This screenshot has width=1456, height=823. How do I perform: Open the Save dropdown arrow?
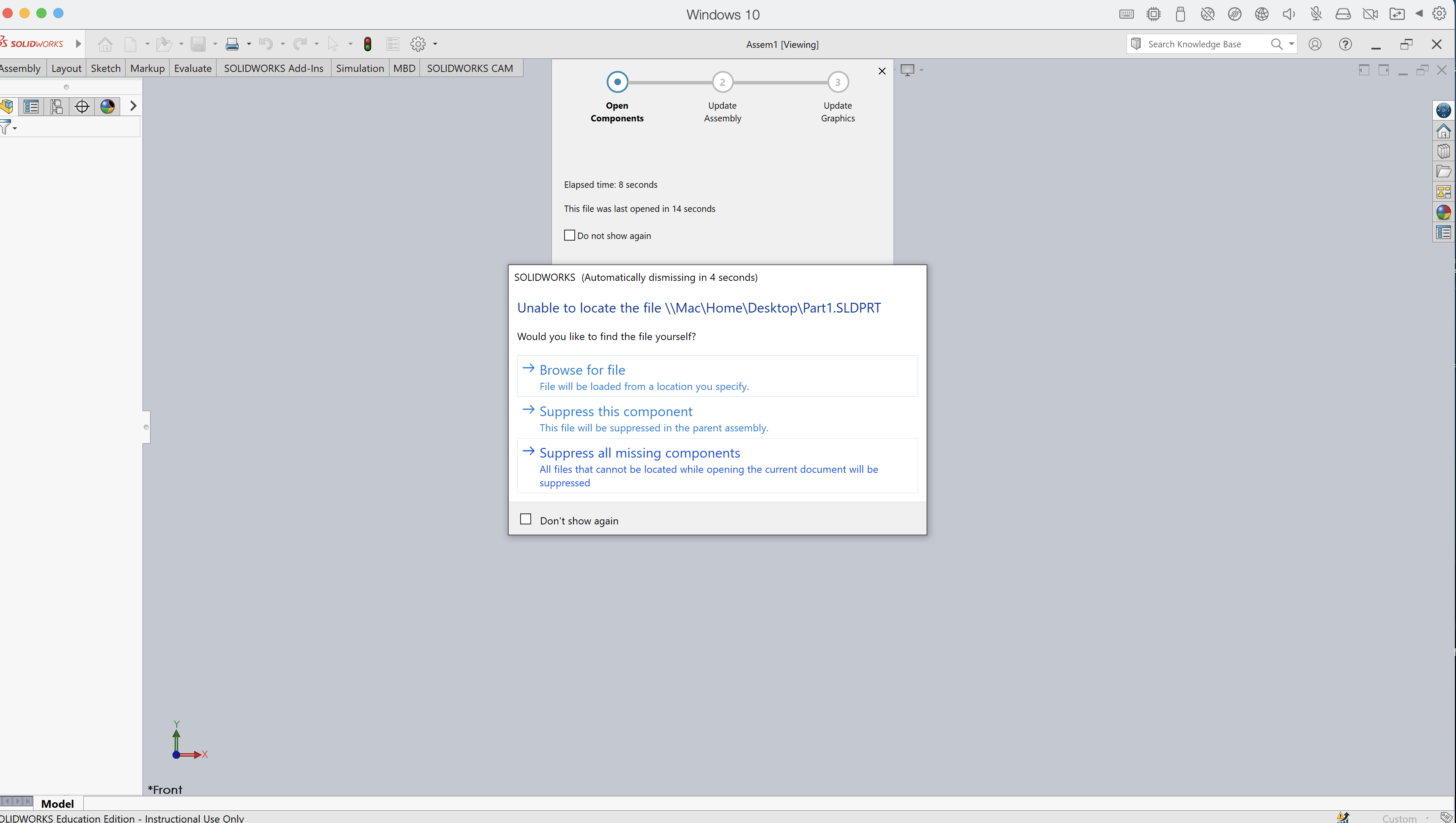coord(215,44)
